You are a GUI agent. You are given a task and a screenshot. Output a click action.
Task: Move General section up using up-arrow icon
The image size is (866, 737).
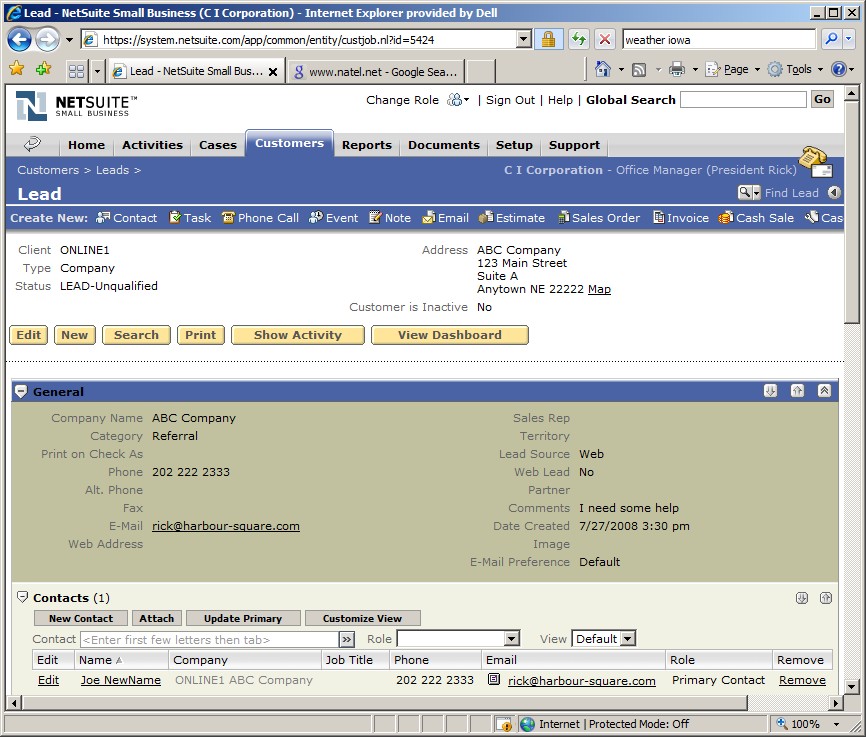pyautogui.click(x=797, y=391)
